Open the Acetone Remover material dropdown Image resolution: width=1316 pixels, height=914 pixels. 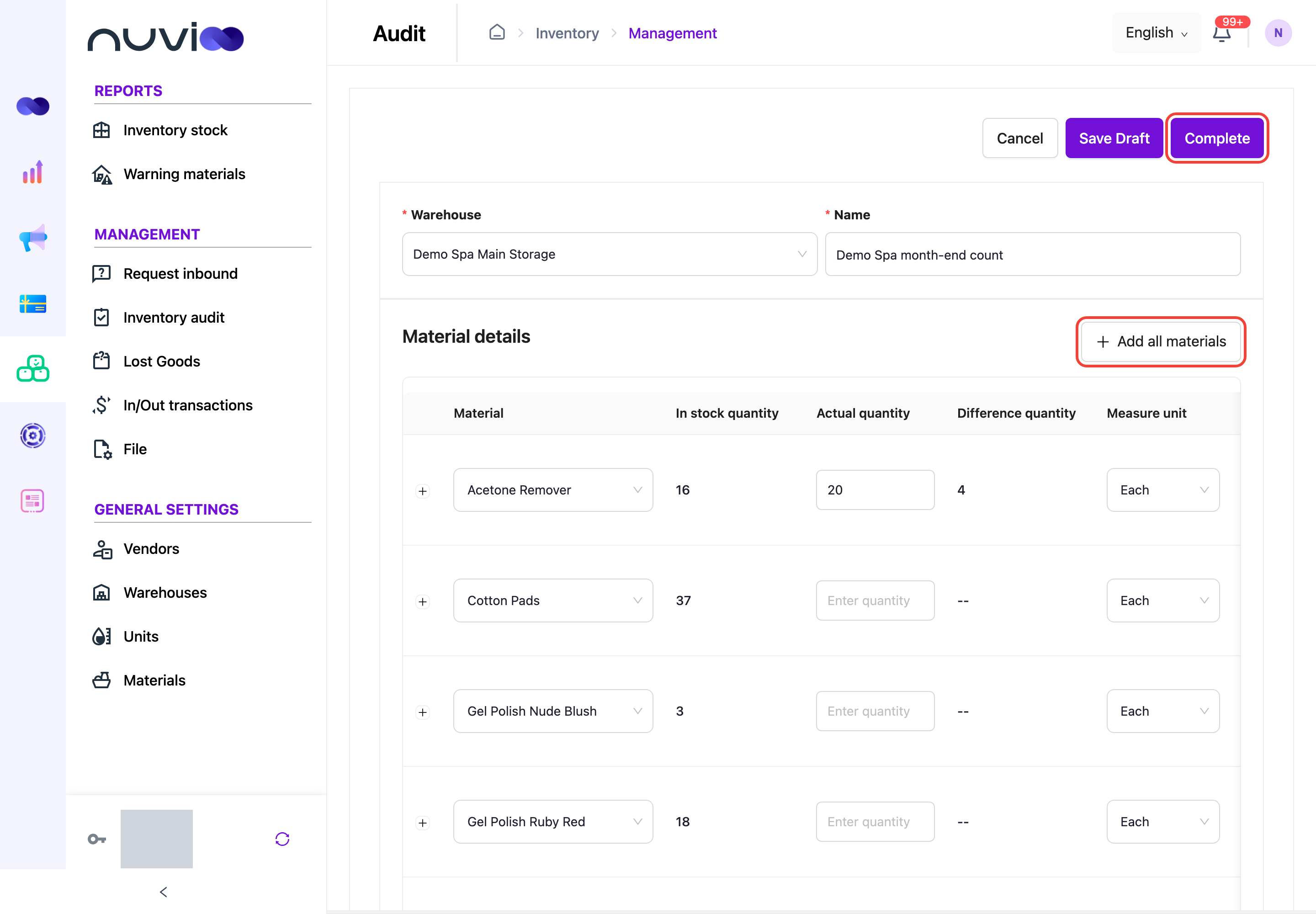(x=553, y=489)
